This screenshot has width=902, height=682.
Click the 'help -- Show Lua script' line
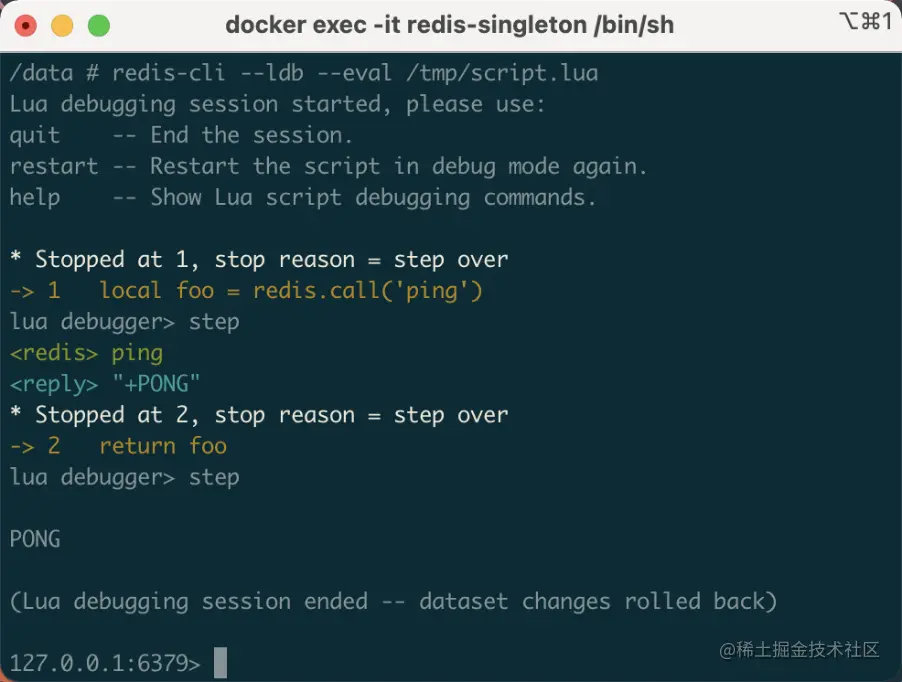tap(303, 197)
